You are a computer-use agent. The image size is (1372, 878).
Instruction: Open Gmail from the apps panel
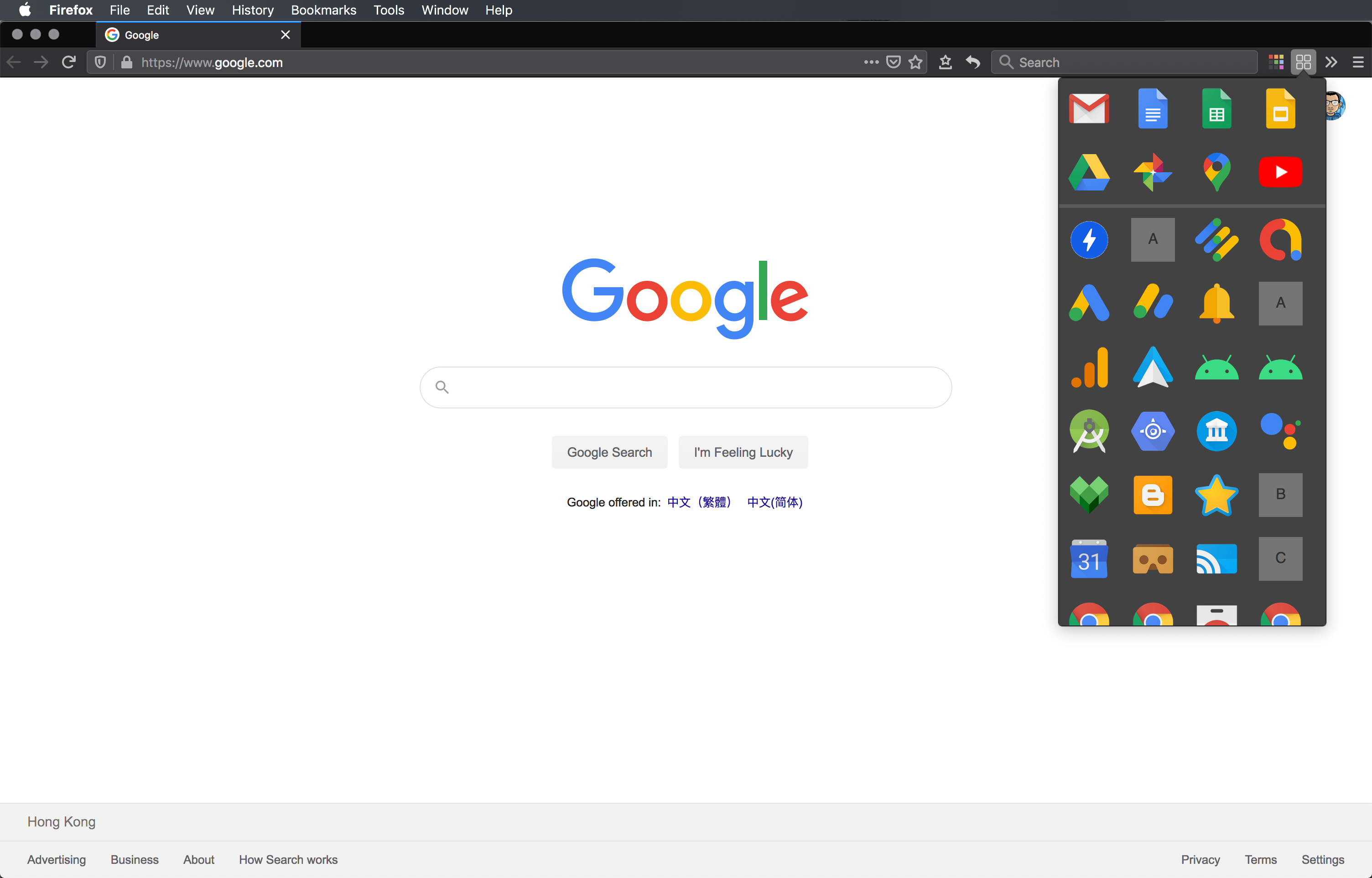pos(1088,108)
